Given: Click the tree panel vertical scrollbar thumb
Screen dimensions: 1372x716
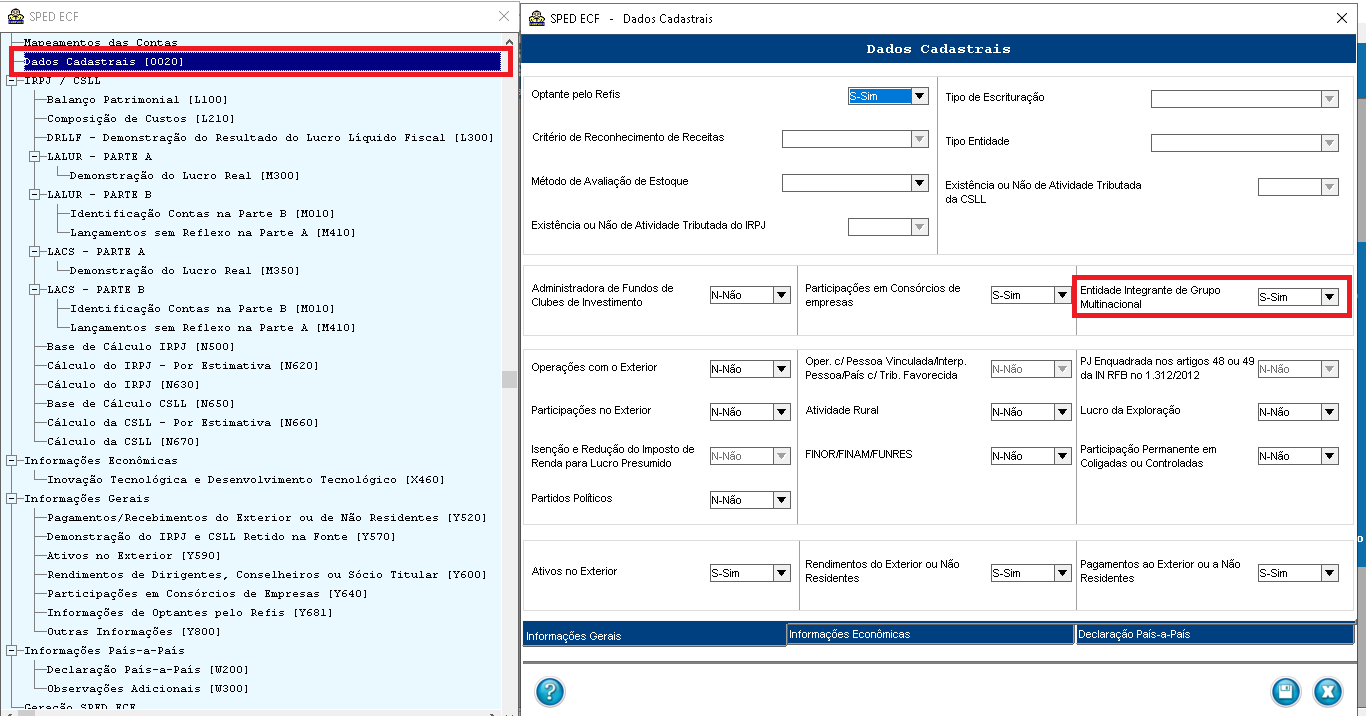Looking at the screenshot, I should pos(509,379).
